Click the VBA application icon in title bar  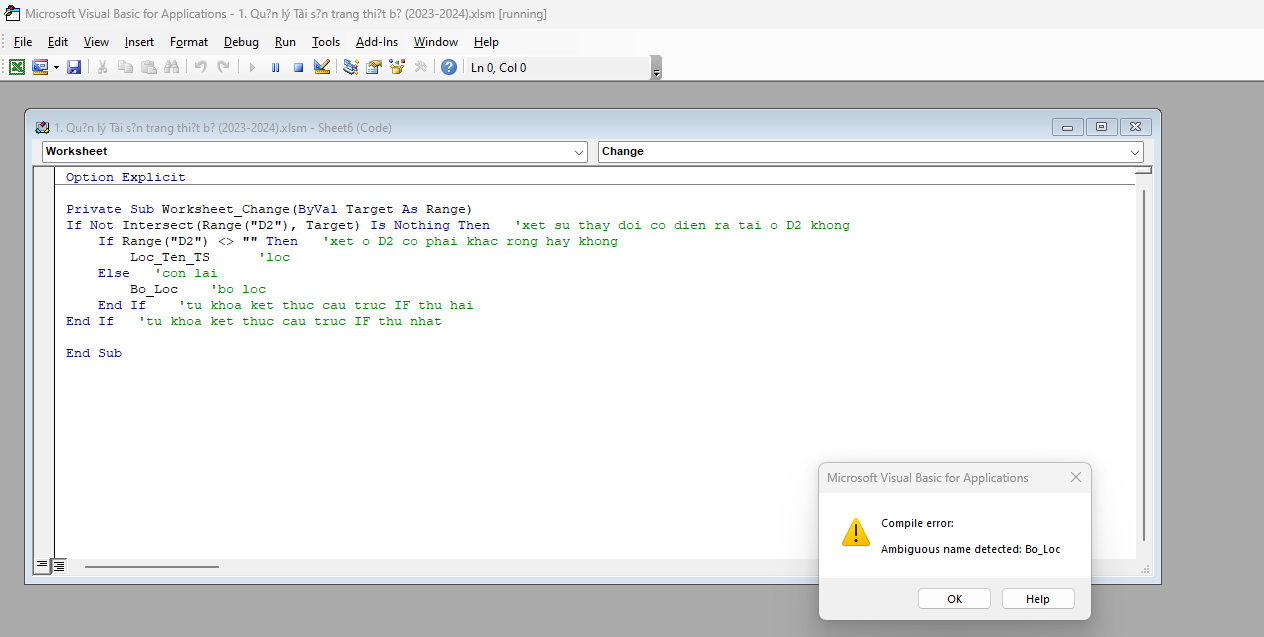[x=12, y=14]
